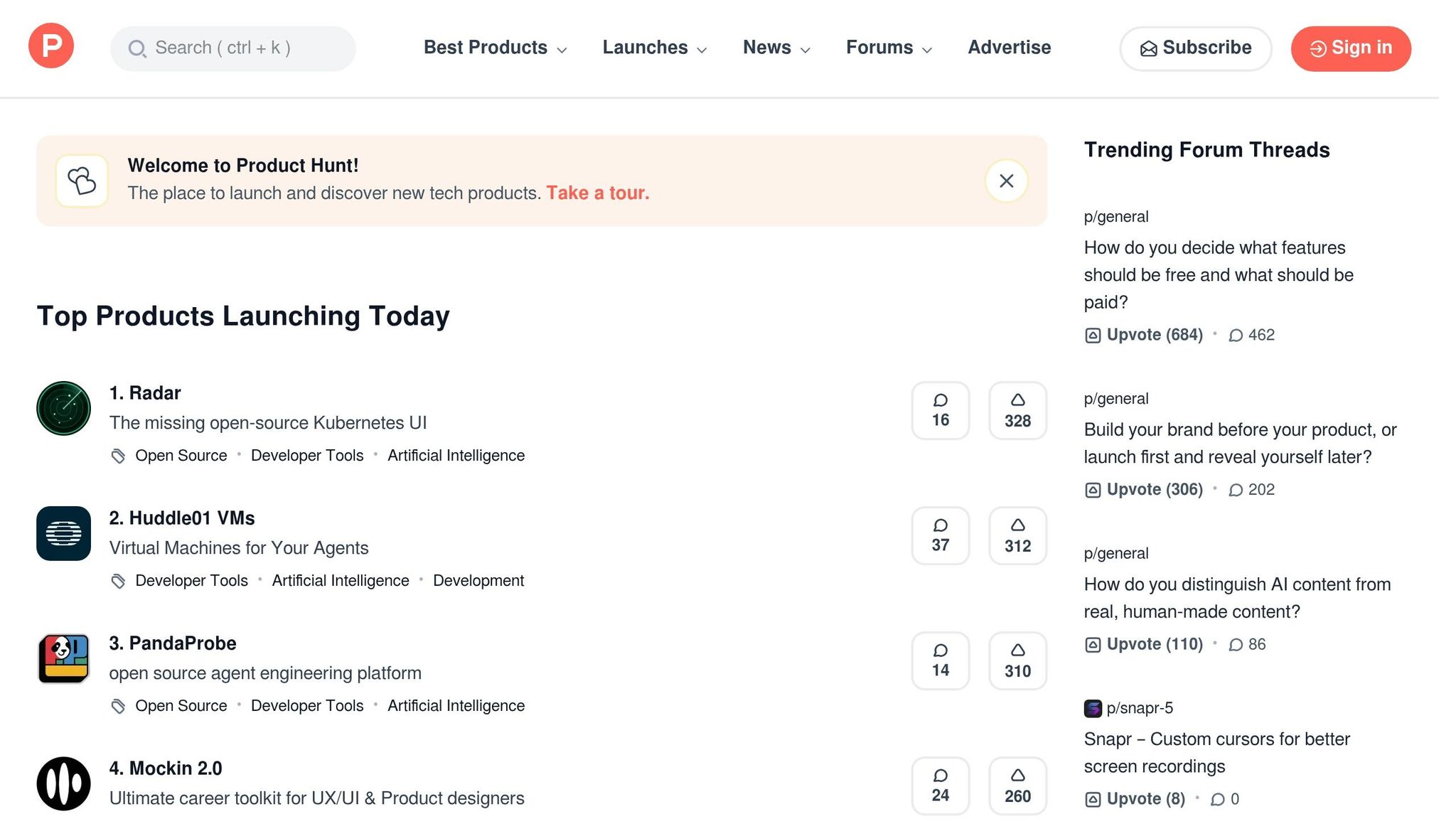Click 'The missing open-source Kubernetes UI' text
Screen dimensions: 1456x819
click(x=268, y=423)
